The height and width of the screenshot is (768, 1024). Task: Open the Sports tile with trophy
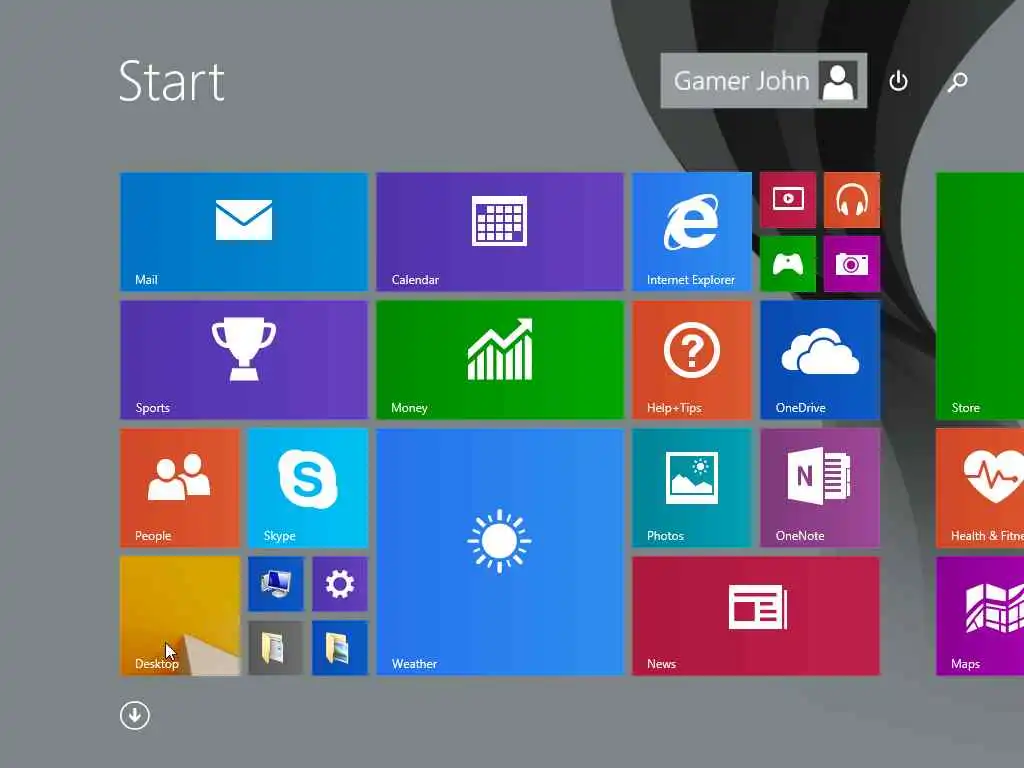tap(244, 359)
